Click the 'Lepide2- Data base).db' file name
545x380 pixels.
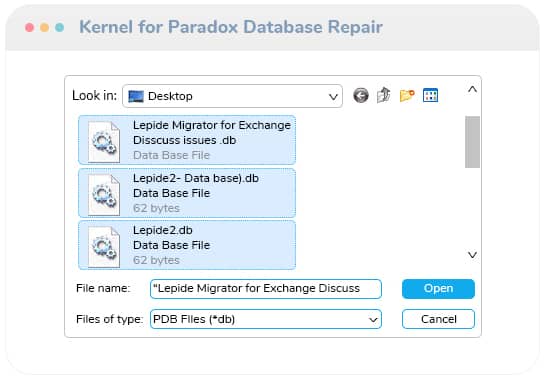tap(196, 178)
